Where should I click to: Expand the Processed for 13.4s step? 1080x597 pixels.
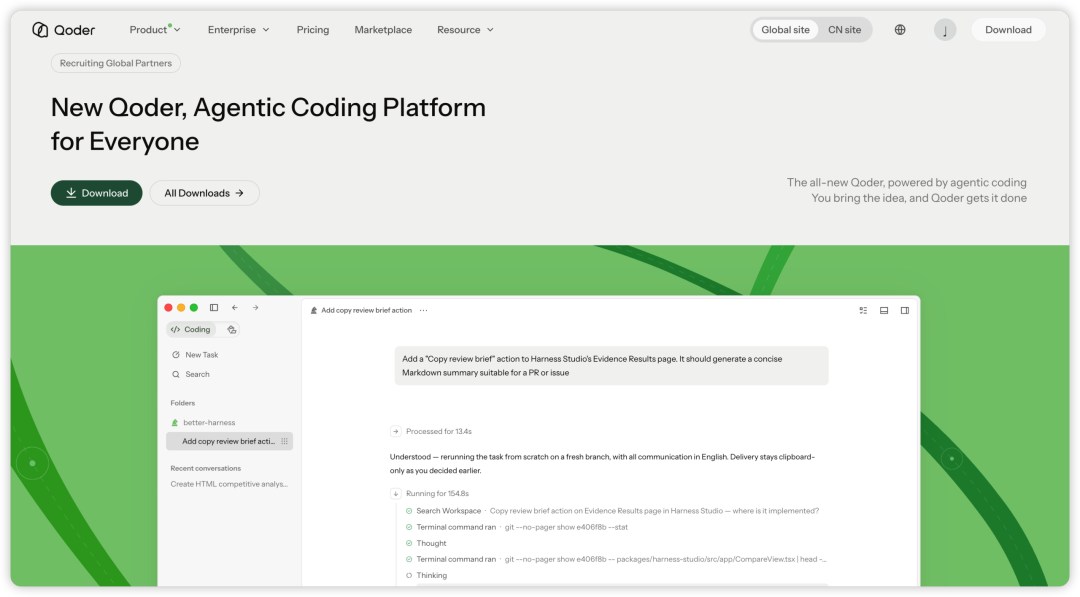click(x=395, y=432)
